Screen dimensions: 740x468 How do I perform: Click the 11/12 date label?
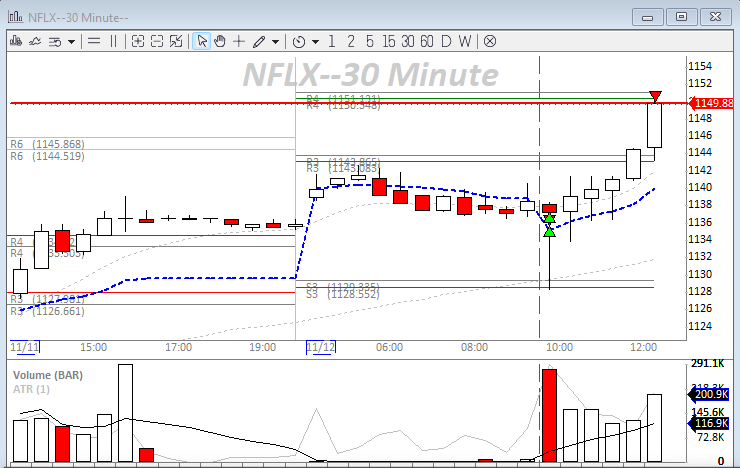point(321,347)
